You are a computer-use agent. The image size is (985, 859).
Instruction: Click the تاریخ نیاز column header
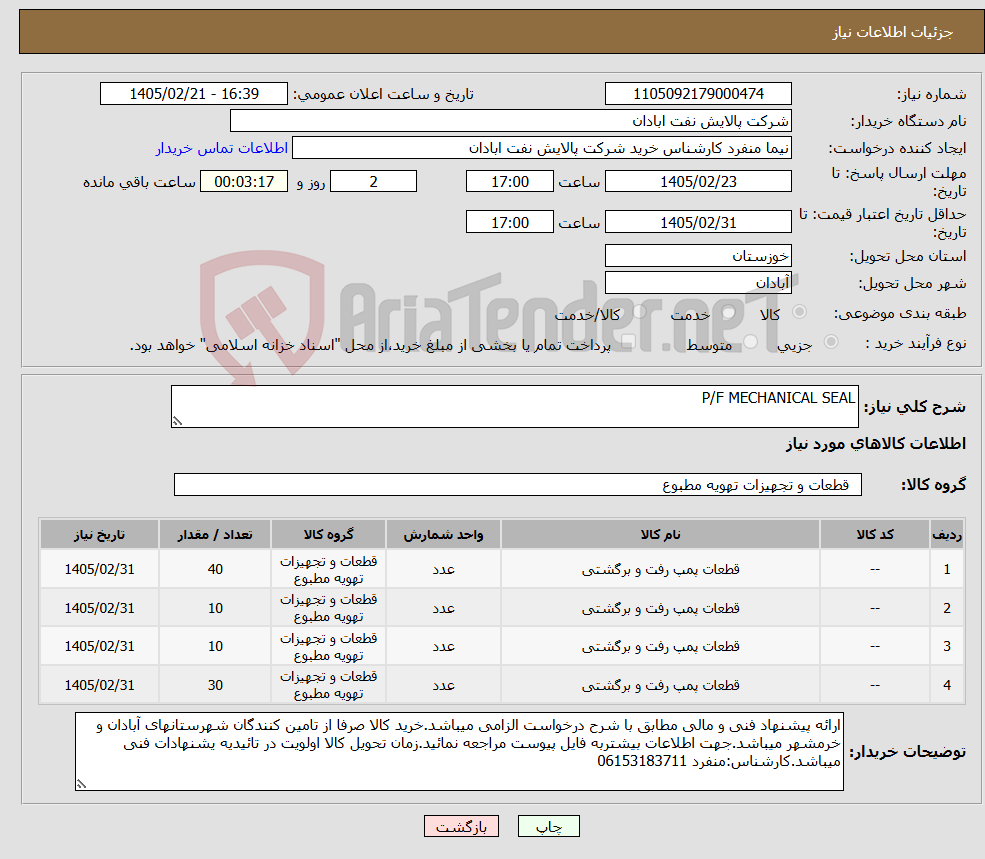click(99, 534)
